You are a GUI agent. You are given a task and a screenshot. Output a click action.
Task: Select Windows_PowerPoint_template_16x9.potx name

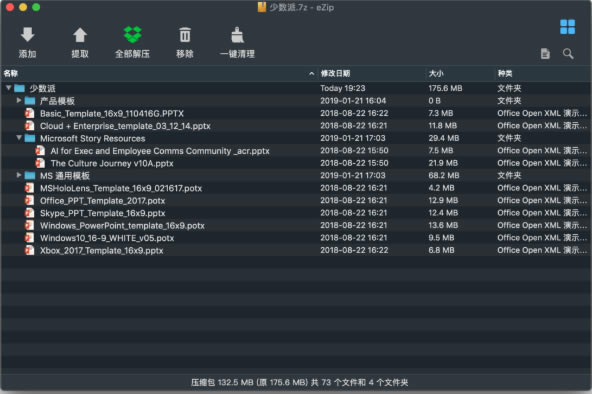click(122, 225)
